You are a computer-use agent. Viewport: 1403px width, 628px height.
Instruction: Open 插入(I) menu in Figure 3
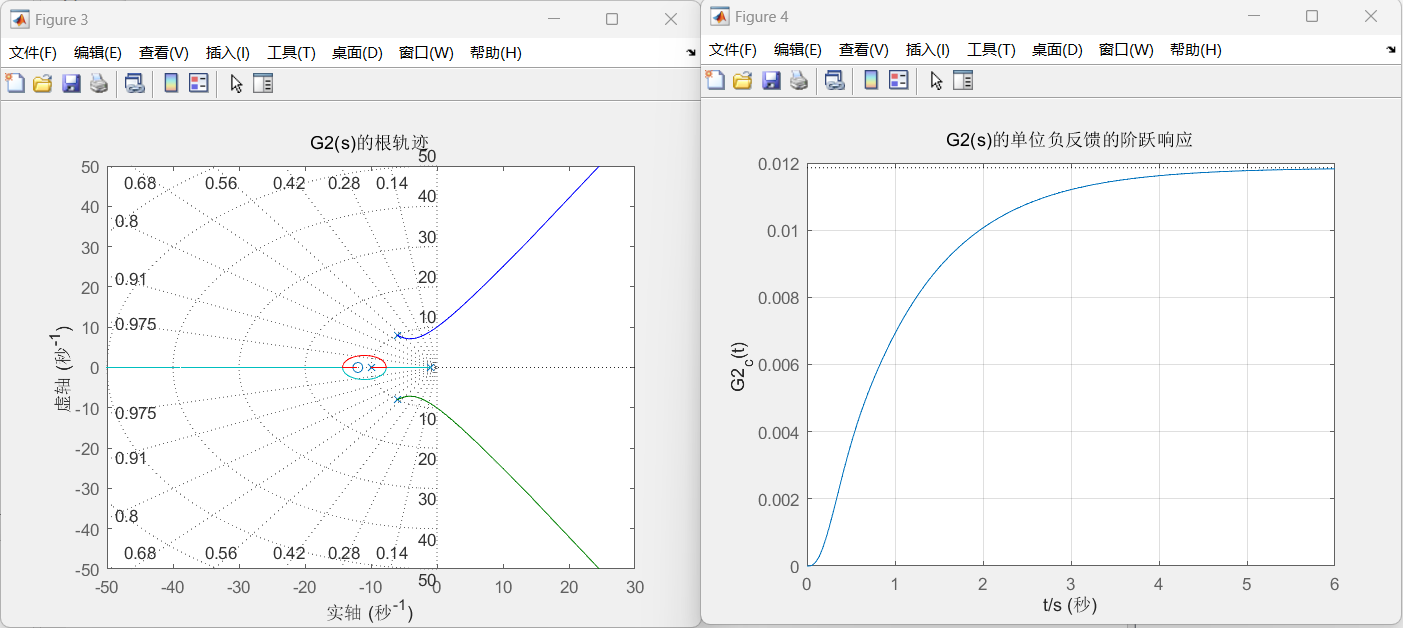228,53
